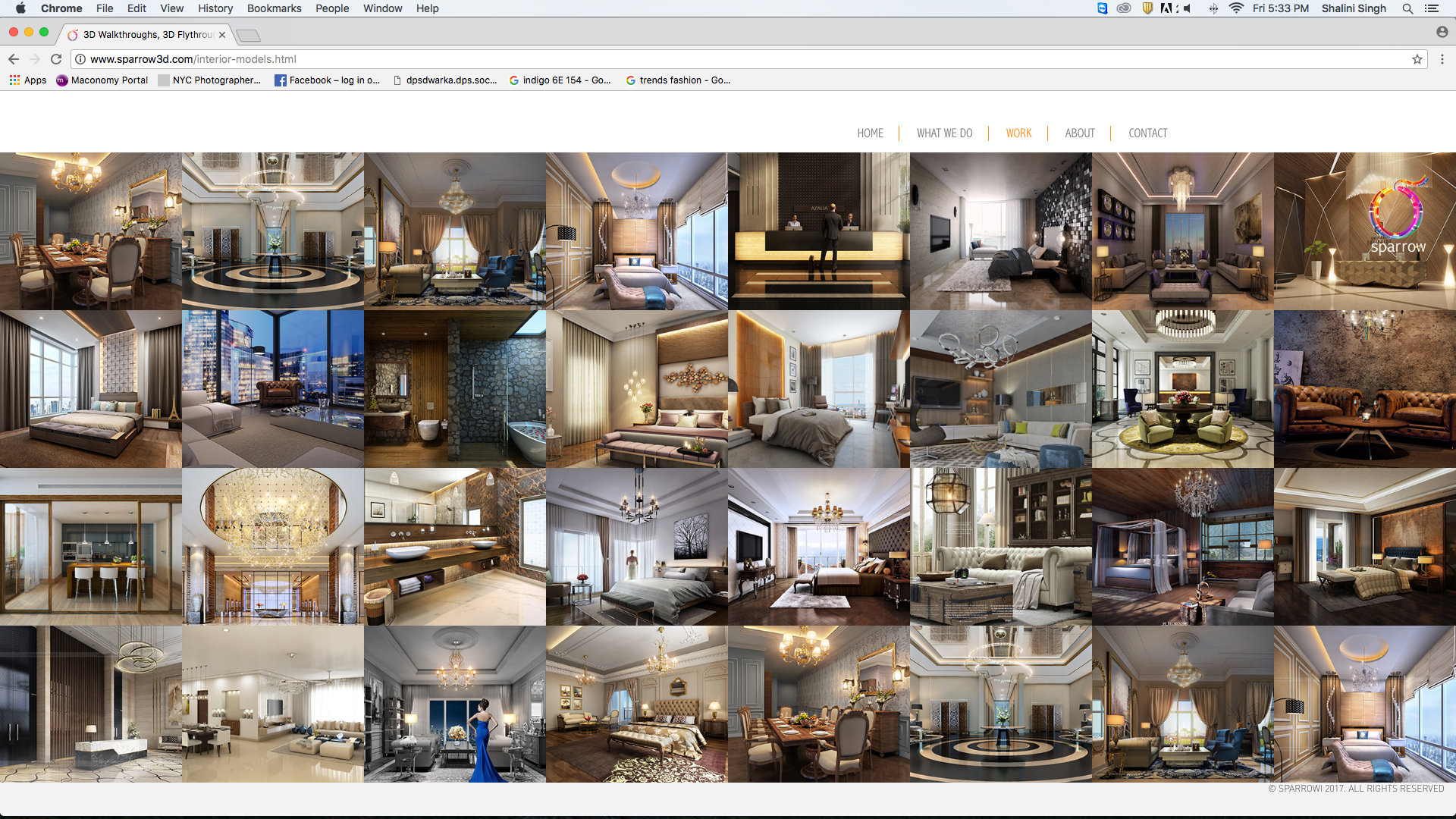Open the Bookmarks menu
1456x819 pixels.
tap(274, 8)
